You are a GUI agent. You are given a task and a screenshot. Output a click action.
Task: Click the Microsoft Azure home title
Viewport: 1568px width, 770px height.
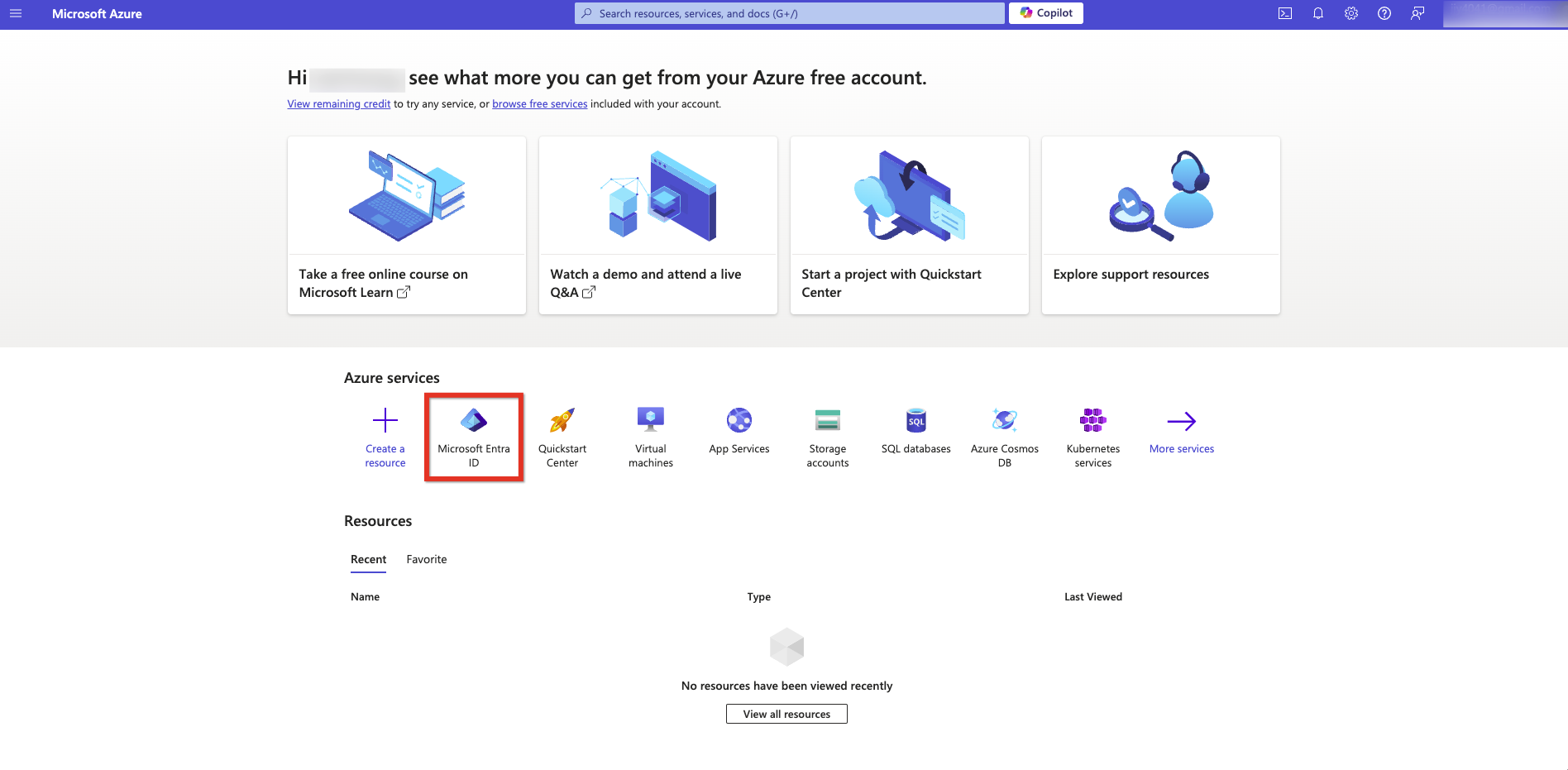97,13
